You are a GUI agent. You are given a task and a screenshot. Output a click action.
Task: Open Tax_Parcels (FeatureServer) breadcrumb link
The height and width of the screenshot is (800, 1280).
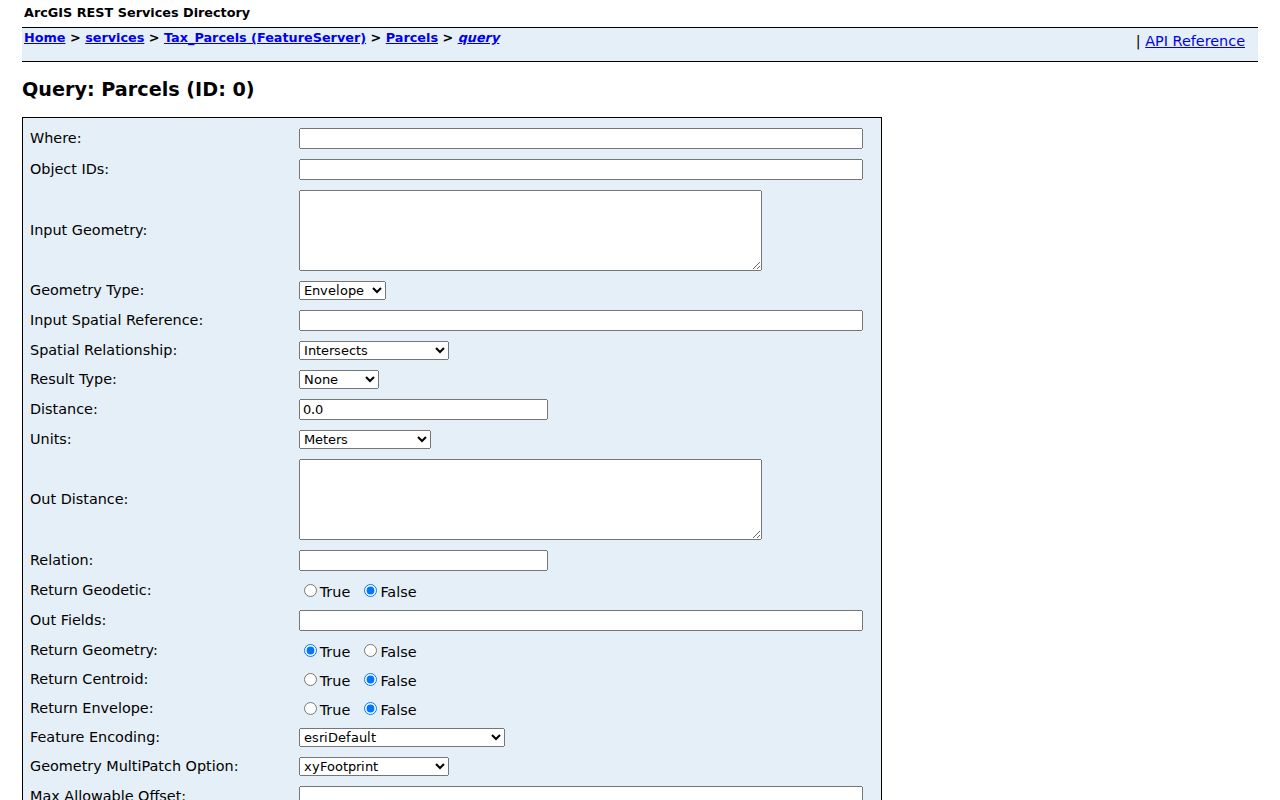click(265, 38)
